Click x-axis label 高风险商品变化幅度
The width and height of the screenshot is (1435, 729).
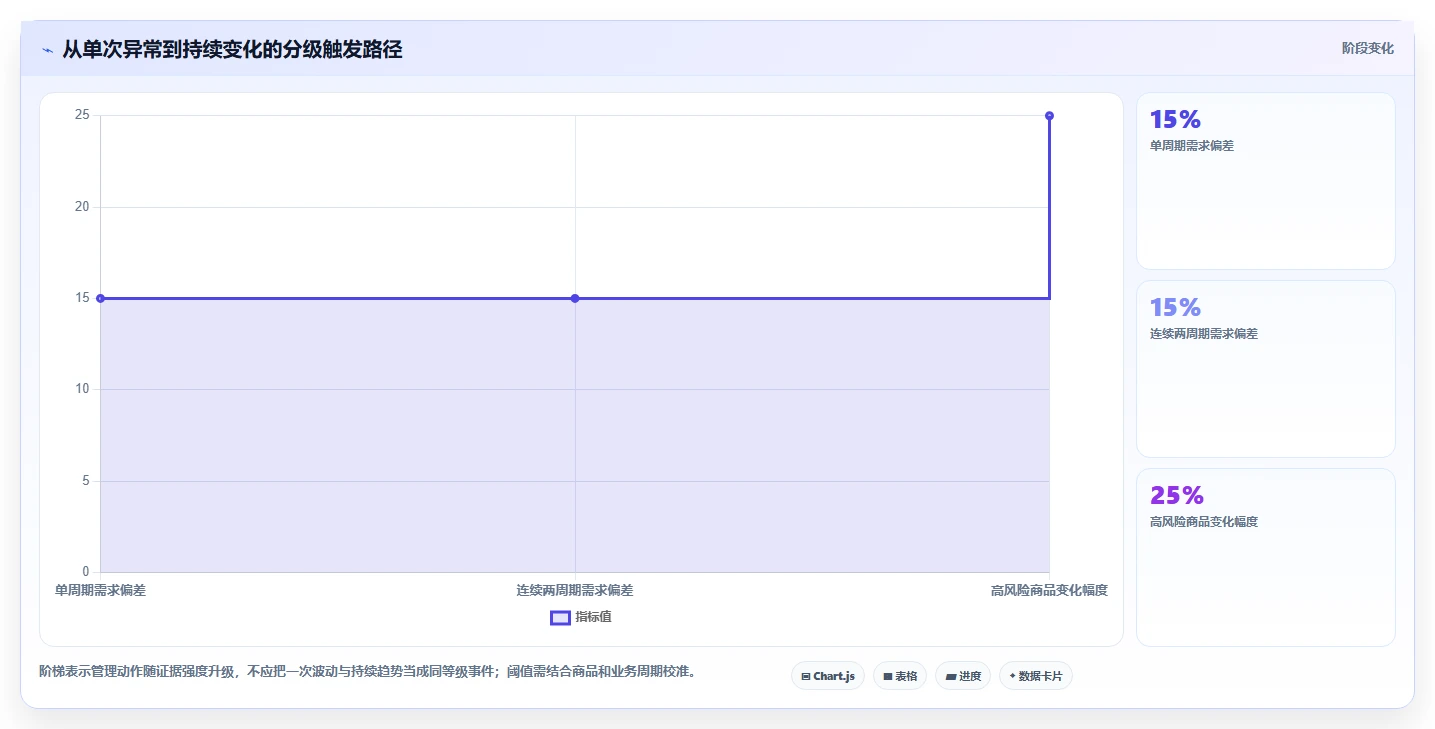tap(1049, 591)
